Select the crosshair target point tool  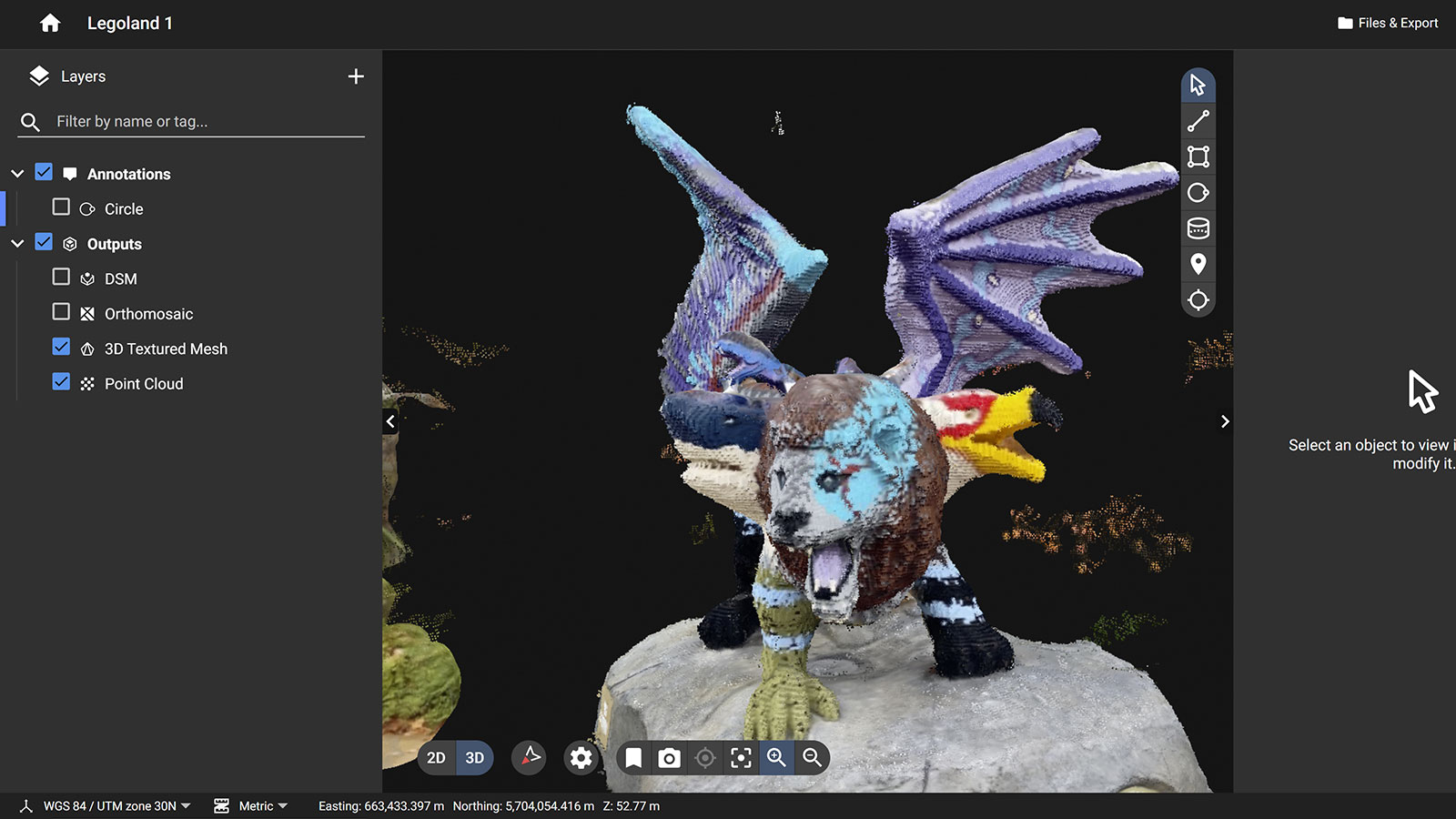pos(1198,300)
